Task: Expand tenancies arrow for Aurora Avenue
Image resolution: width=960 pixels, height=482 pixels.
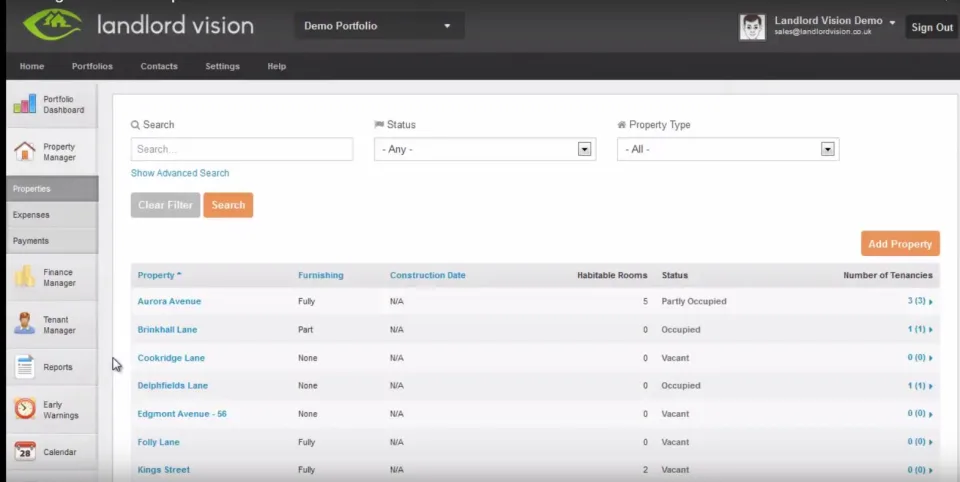Action: 931,302
